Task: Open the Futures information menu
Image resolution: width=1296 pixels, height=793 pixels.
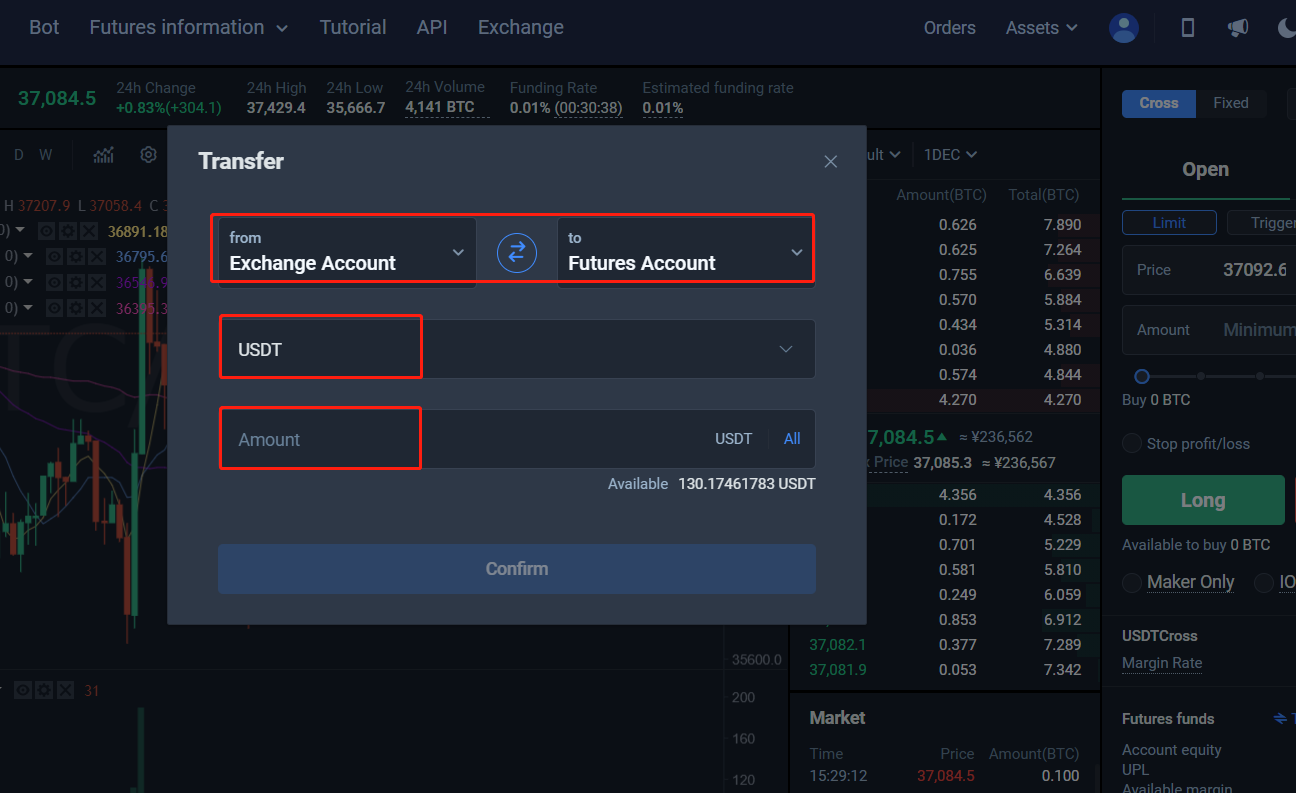Action: point(188,28)
